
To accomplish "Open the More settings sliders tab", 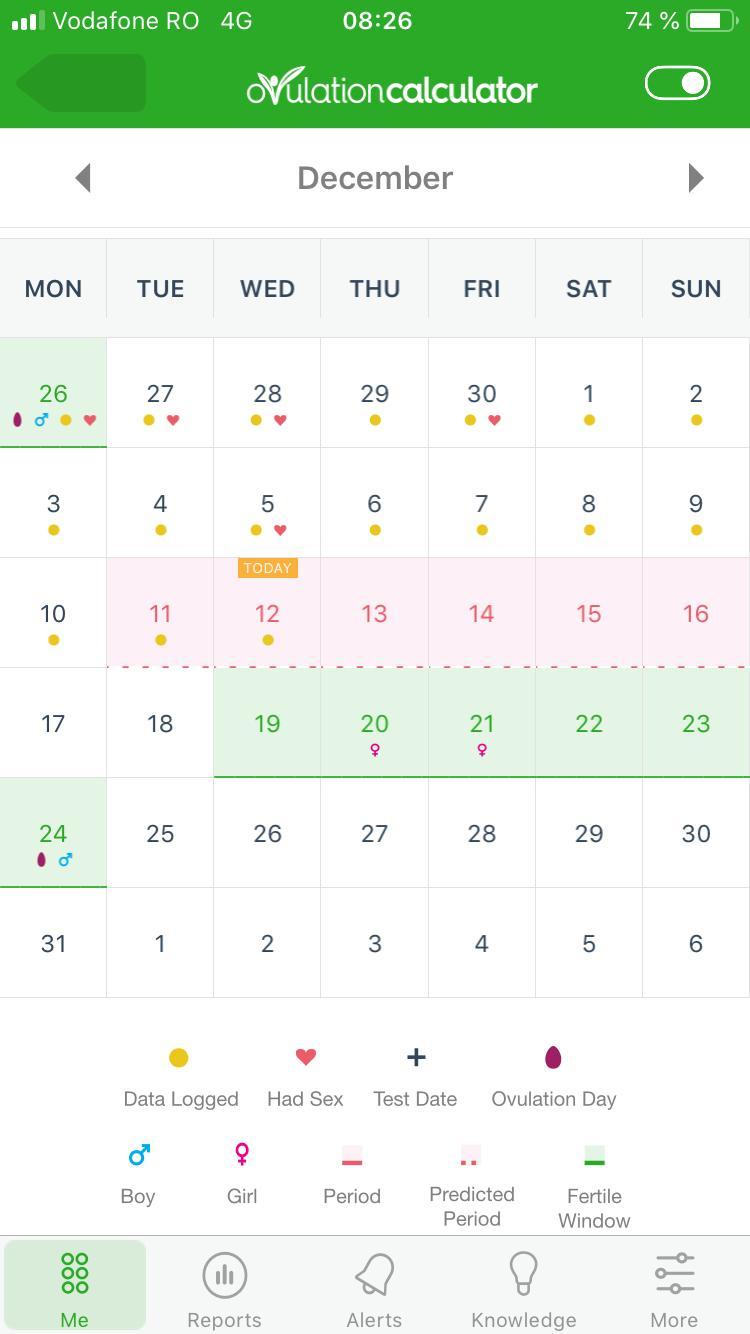I will click(x=674, y=1275).
